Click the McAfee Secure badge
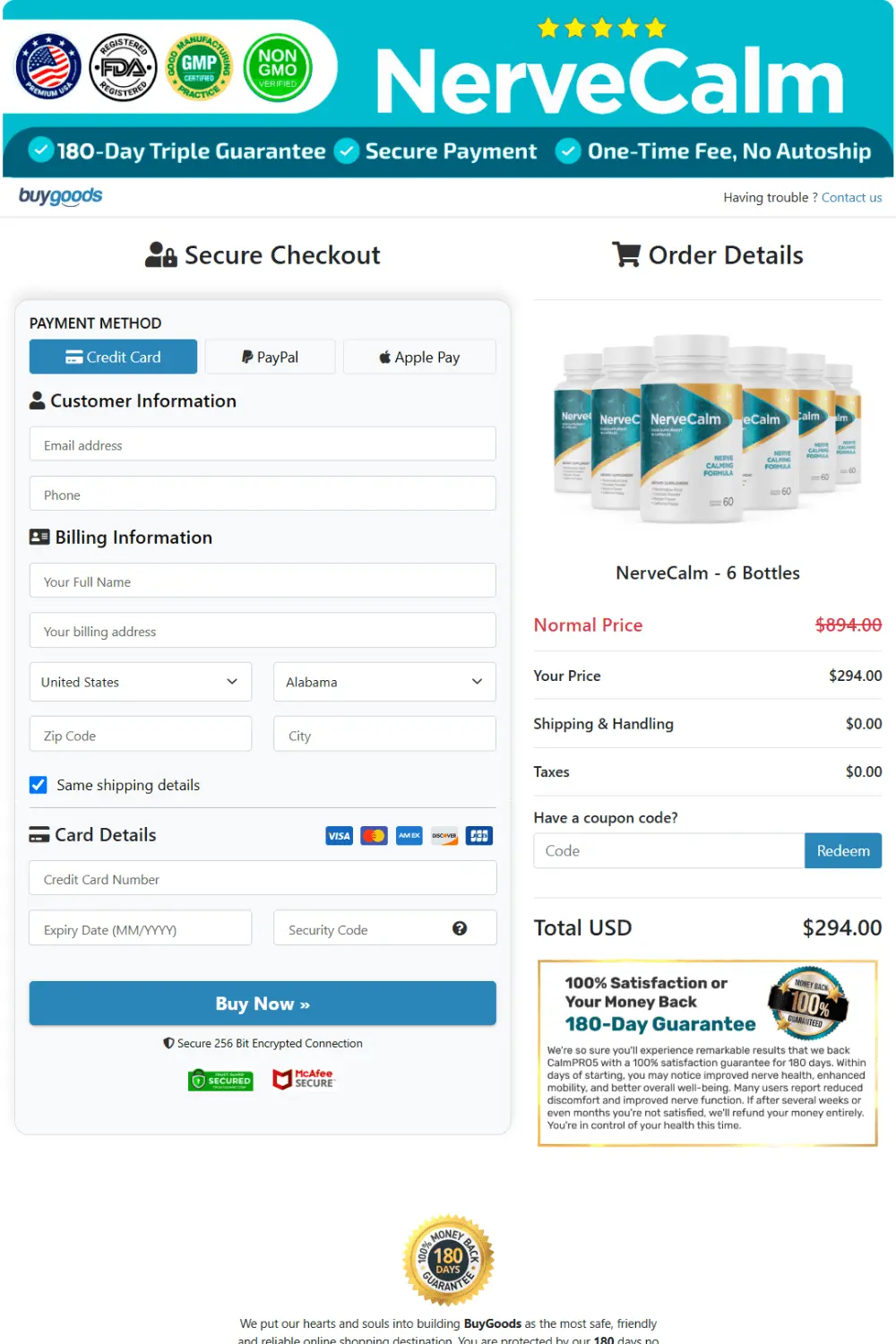The image size is (896, 1344). pyautogui.click(x=304, y=1079)
